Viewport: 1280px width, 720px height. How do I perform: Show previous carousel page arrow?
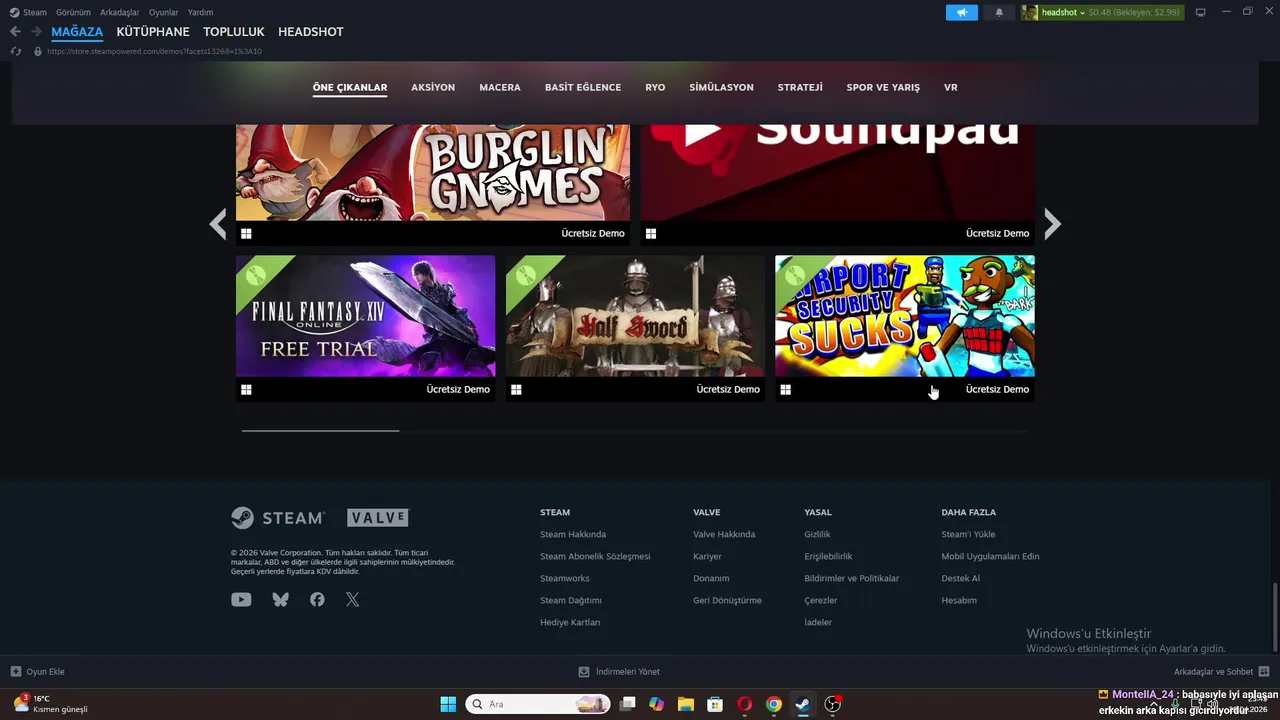coord(218,224)
